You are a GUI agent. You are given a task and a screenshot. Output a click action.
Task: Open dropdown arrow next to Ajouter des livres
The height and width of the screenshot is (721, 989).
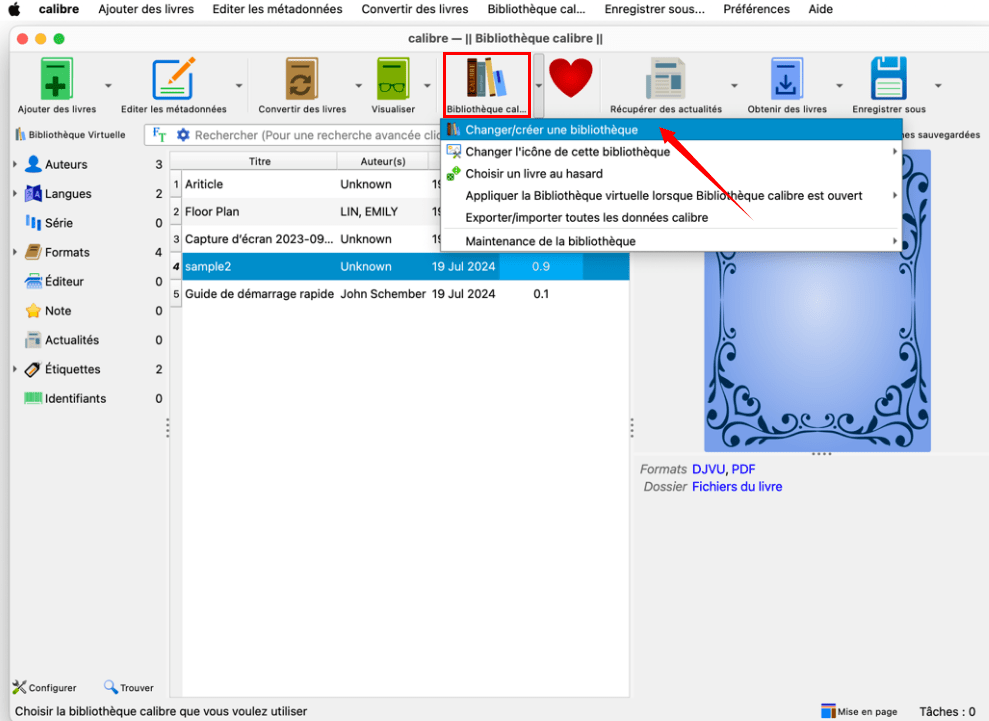coord(108,85)
